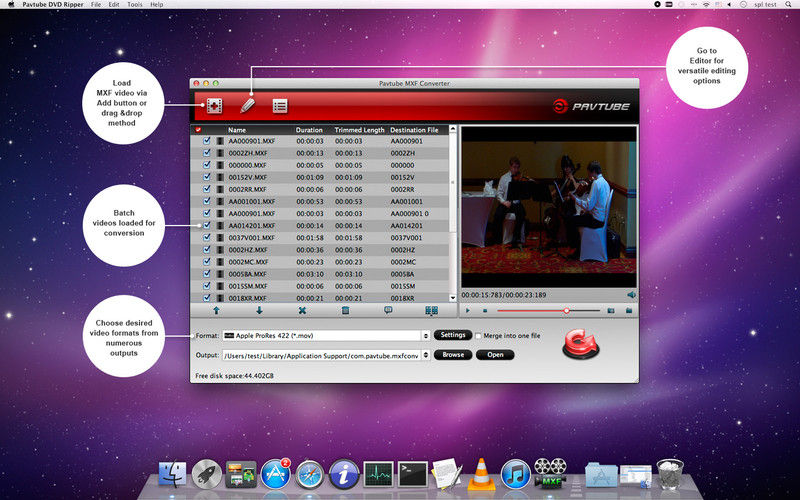Click the split/grid view icon
This screenshot has height=500, width=800.
click(432, 310)
